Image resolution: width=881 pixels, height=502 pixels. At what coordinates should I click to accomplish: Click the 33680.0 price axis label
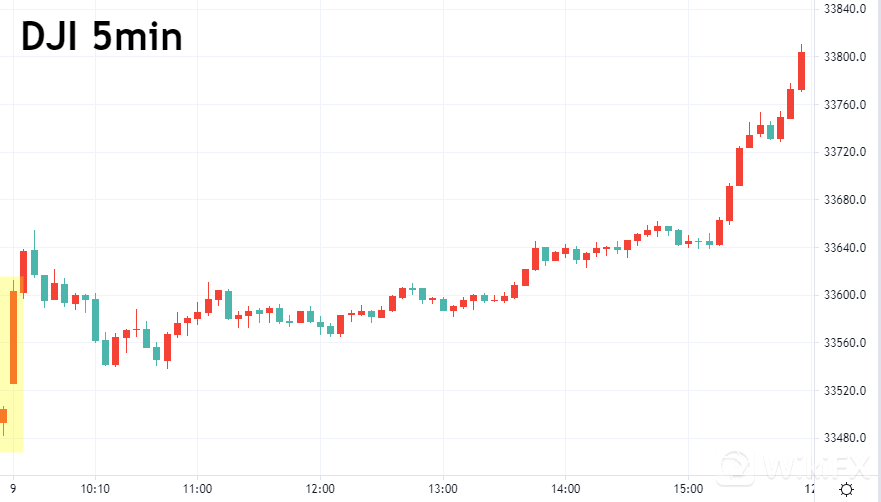(844, 200)
